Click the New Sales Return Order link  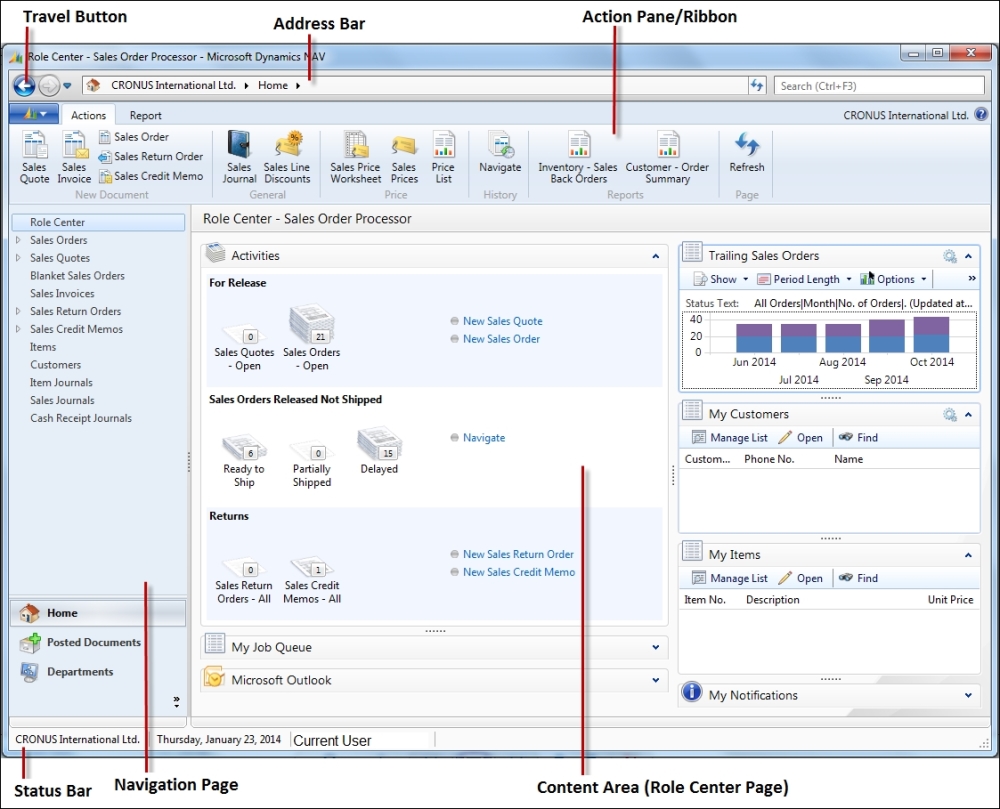coord(518,555)
